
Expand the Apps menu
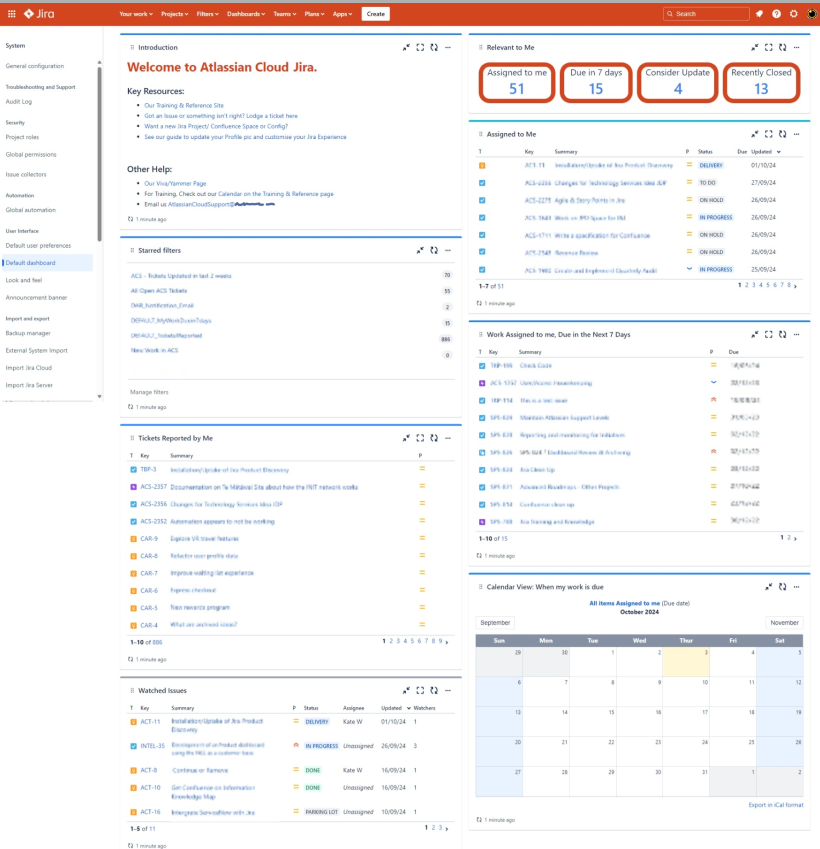(x=342, y=14)
